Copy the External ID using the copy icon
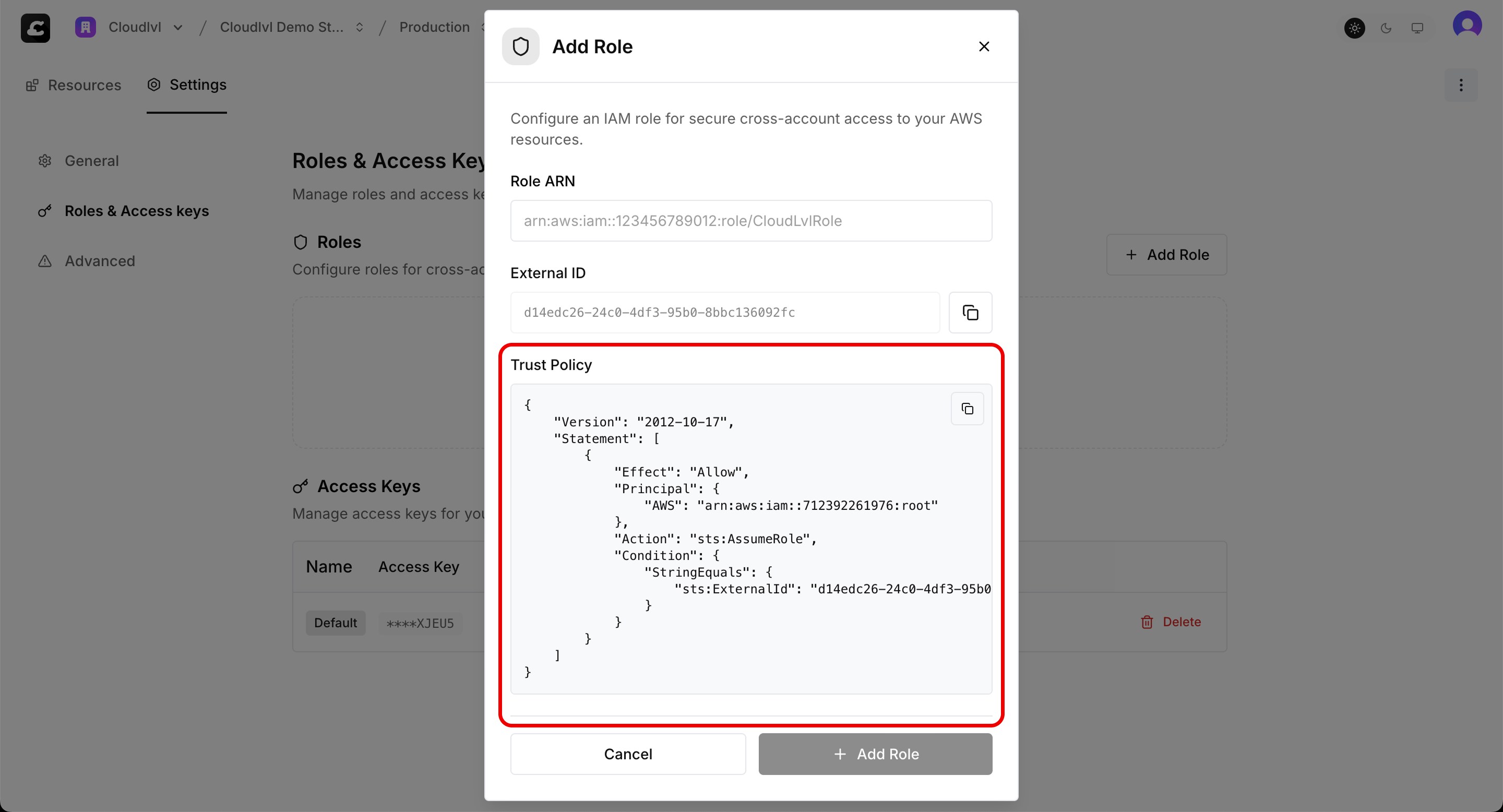The width and height of the screenshot is (1503, 812). (x=970, y=313)
